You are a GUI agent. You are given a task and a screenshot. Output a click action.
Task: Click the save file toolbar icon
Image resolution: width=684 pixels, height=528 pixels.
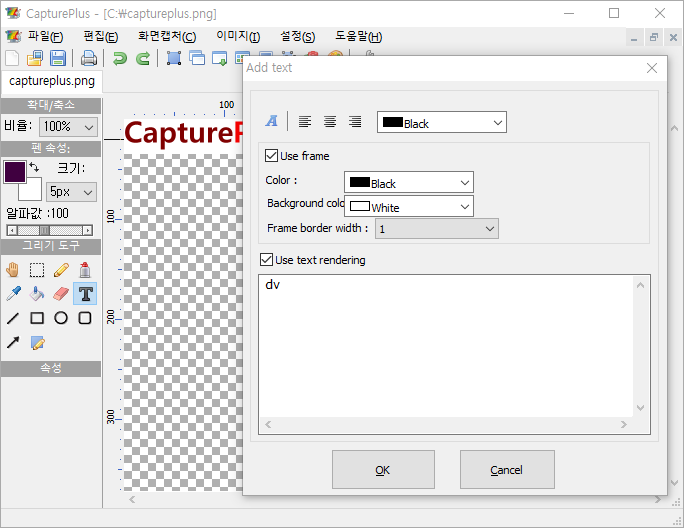click(58, 58)
